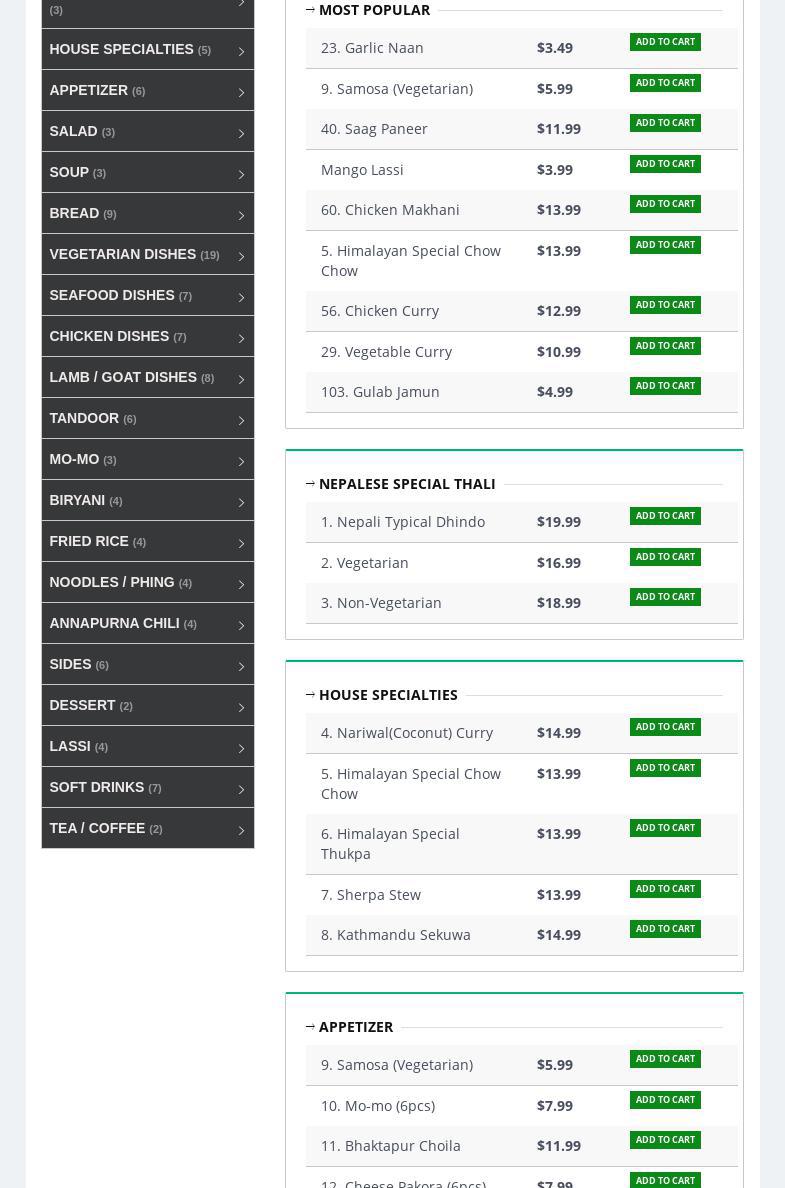Select the Kathmandu Sekuwa item name
This screenshot has height=1188, width=785.
[395, 935]
